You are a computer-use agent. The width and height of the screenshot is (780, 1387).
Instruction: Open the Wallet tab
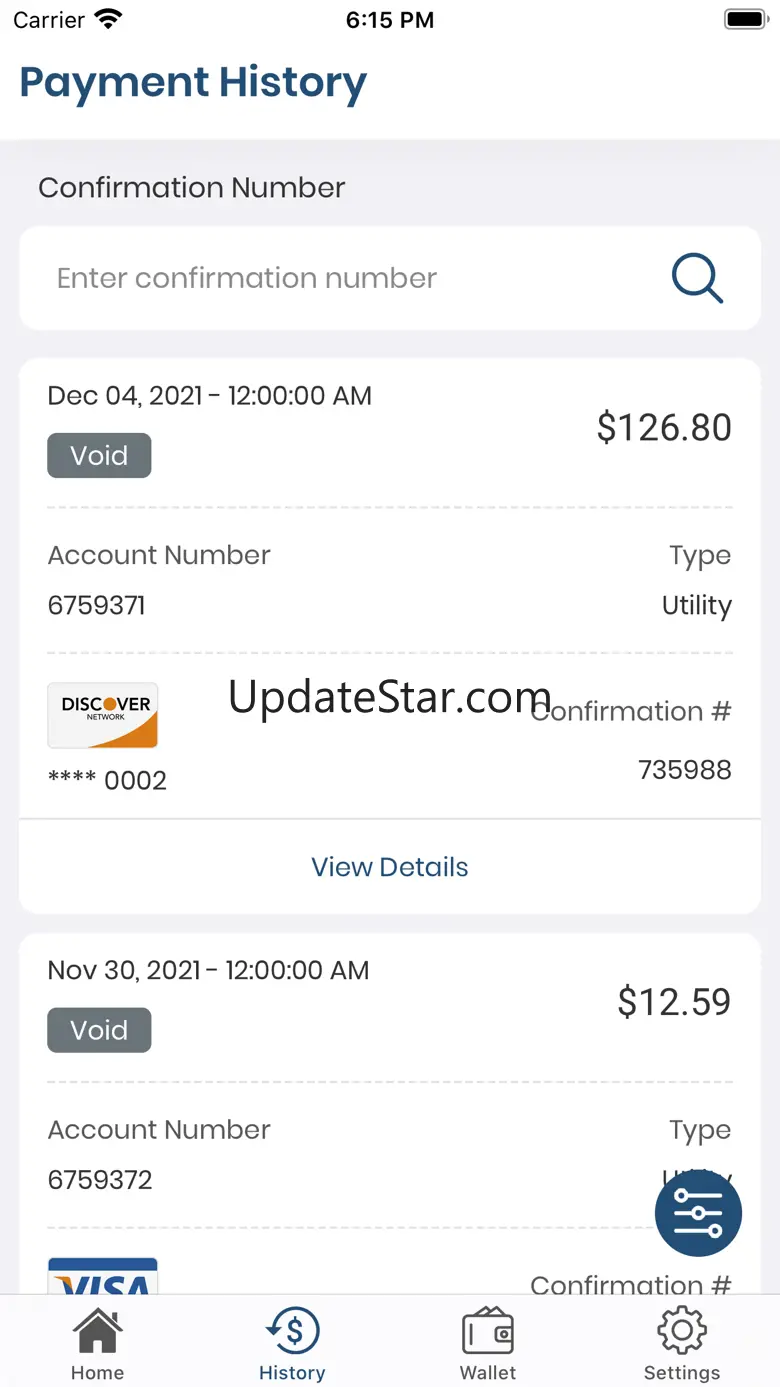click(x=488, y=1345)
